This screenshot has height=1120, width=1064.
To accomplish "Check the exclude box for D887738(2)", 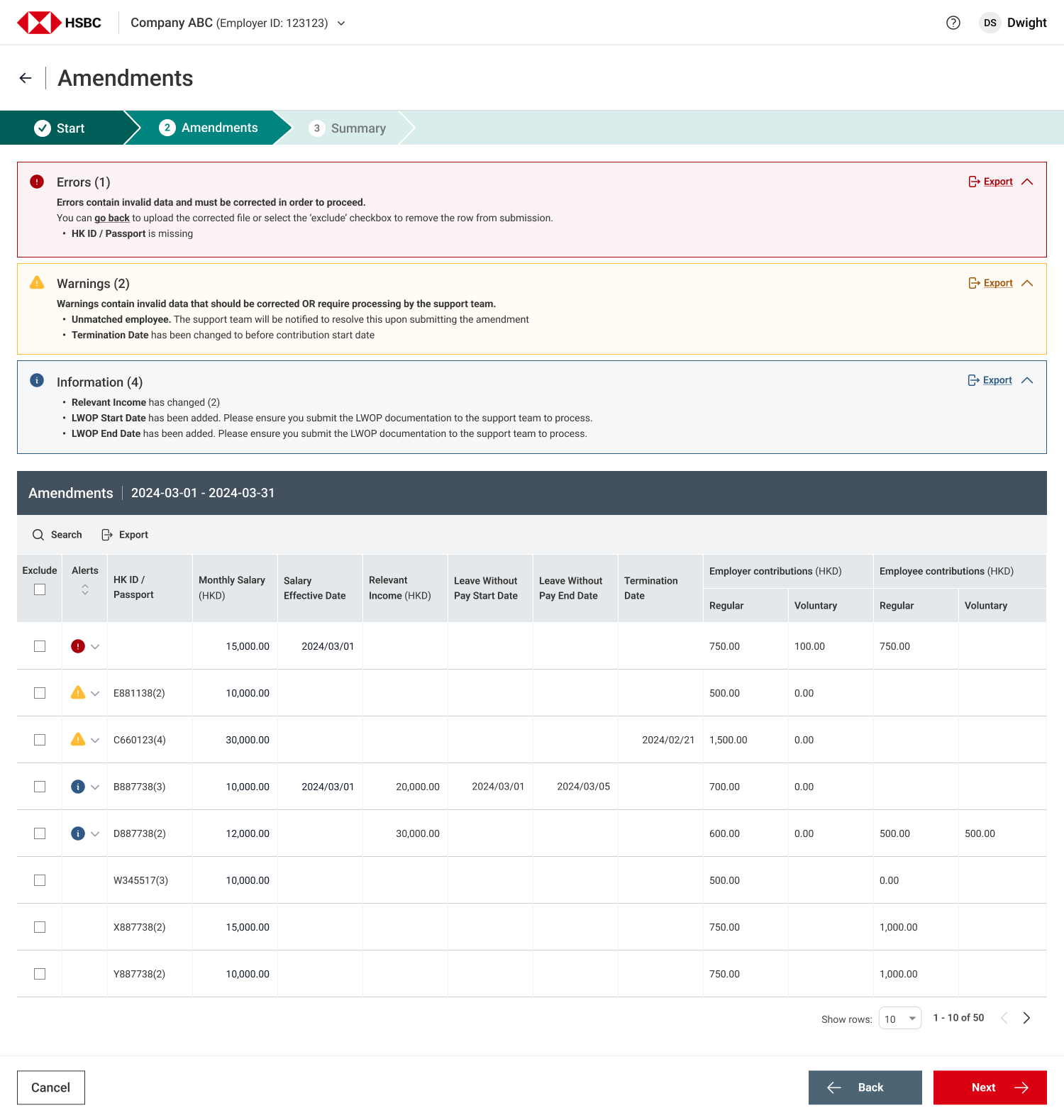I will 40,833.
